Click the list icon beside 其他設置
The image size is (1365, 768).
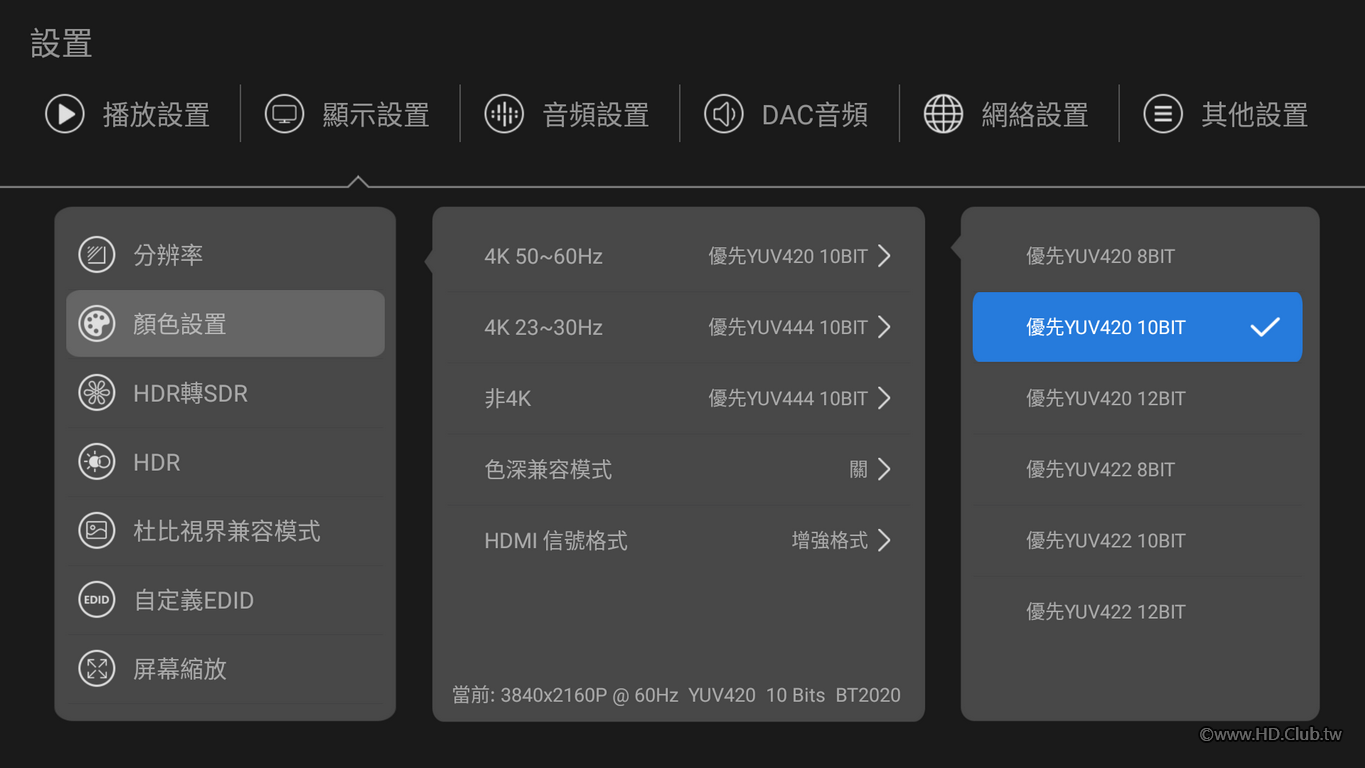coord(1163,114)
